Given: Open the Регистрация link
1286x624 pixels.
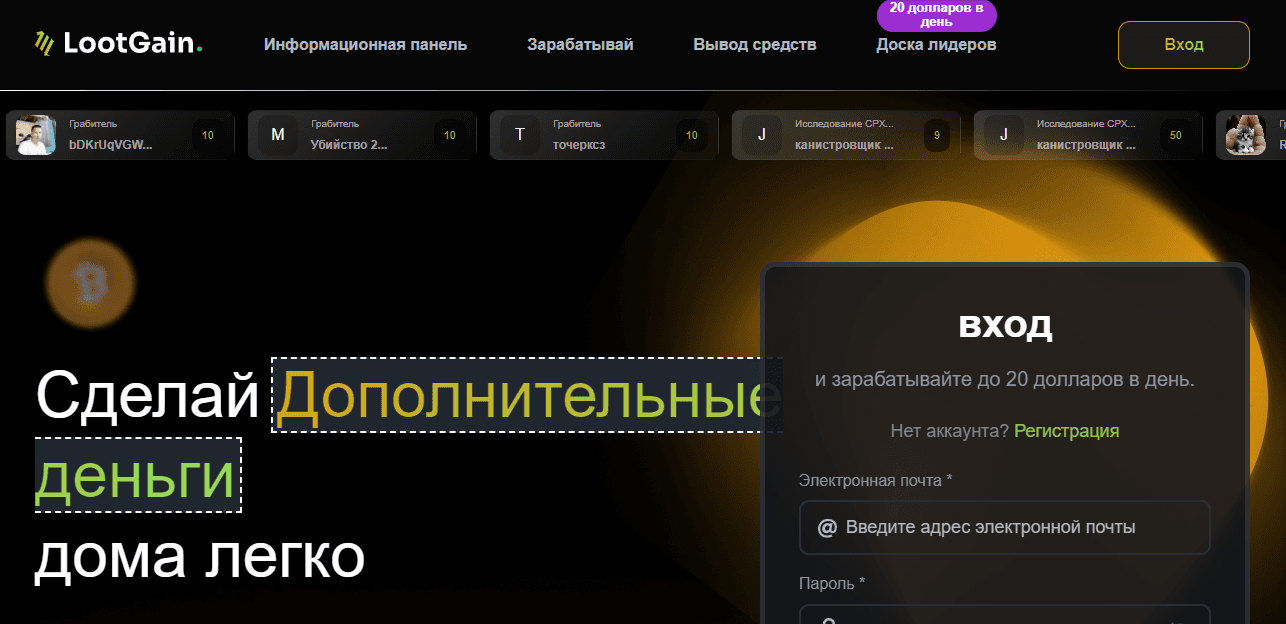Looking at the screenshot, I should point(1066,430).
